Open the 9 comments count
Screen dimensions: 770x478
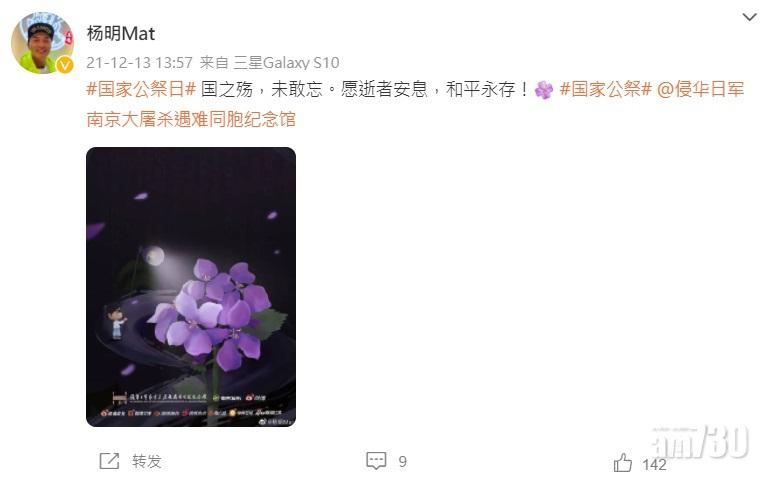point(403,461)
